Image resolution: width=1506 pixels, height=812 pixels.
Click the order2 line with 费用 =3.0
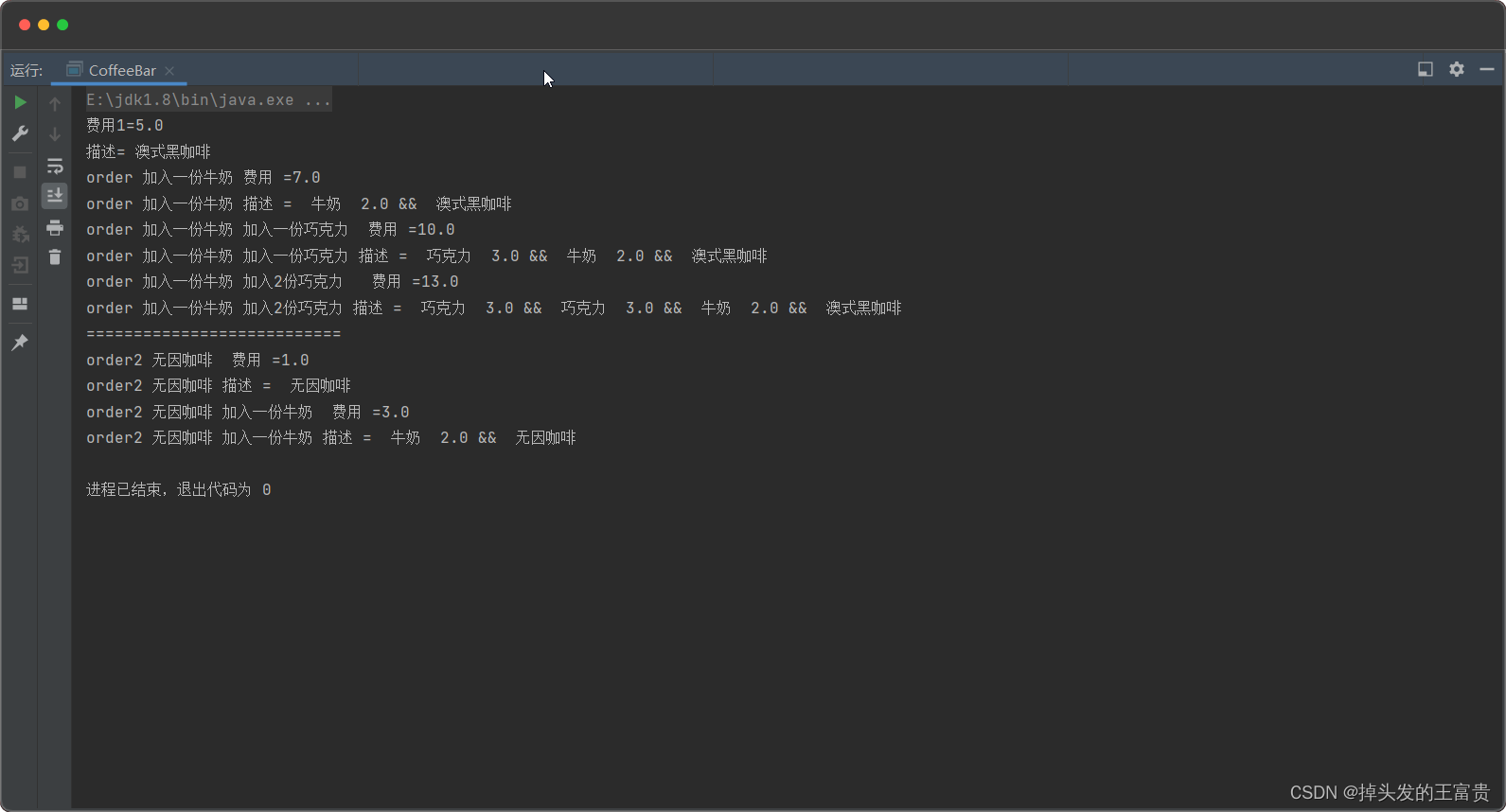[248, 412]
